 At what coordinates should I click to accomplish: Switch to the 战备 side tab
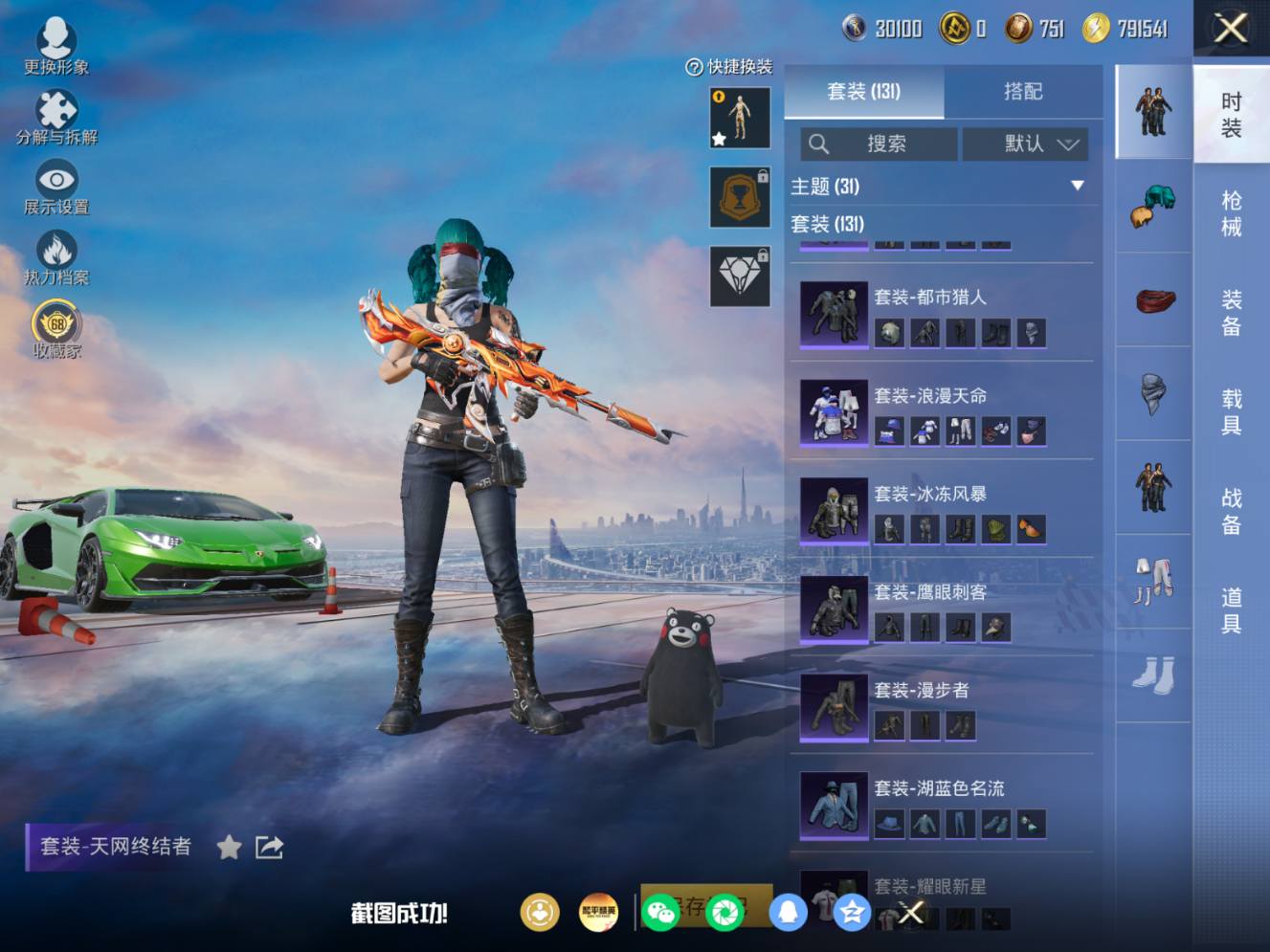pos(1232,512)
